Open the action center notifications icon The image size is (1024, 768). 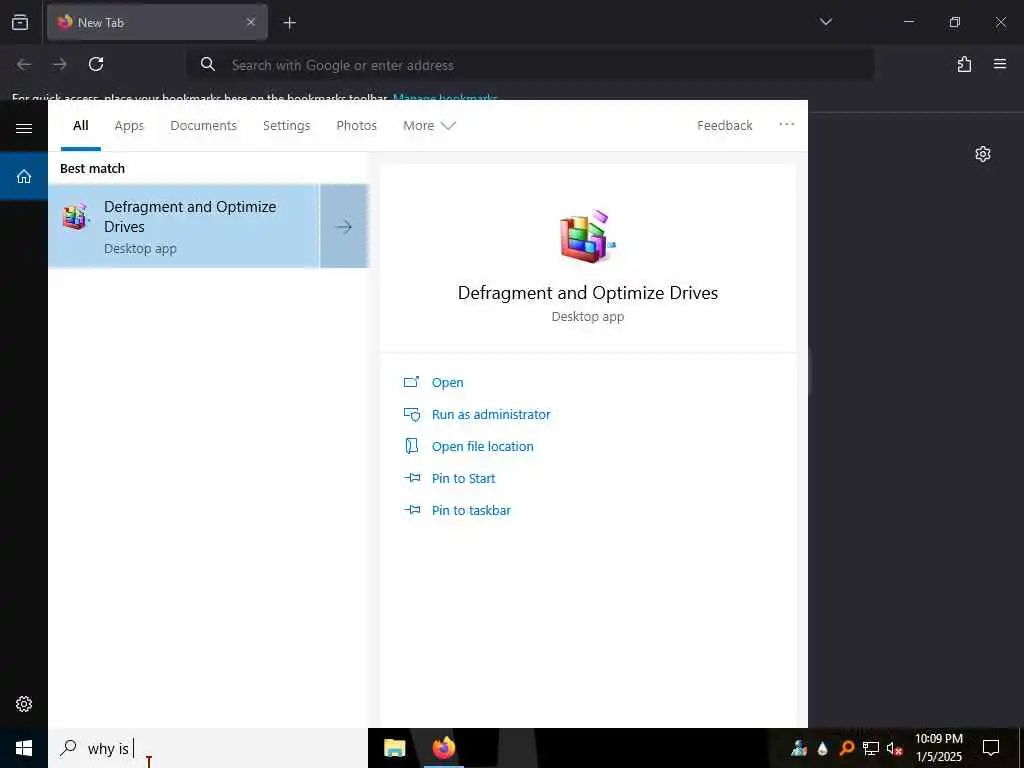[991, 748]
